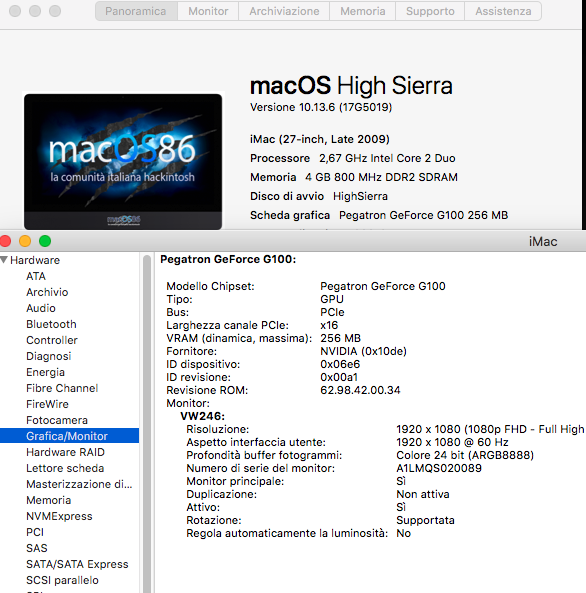This screenshot has width=586, height=593.
Task: Click the Duplicazione Non attiva value
Action: coord(423,494)
